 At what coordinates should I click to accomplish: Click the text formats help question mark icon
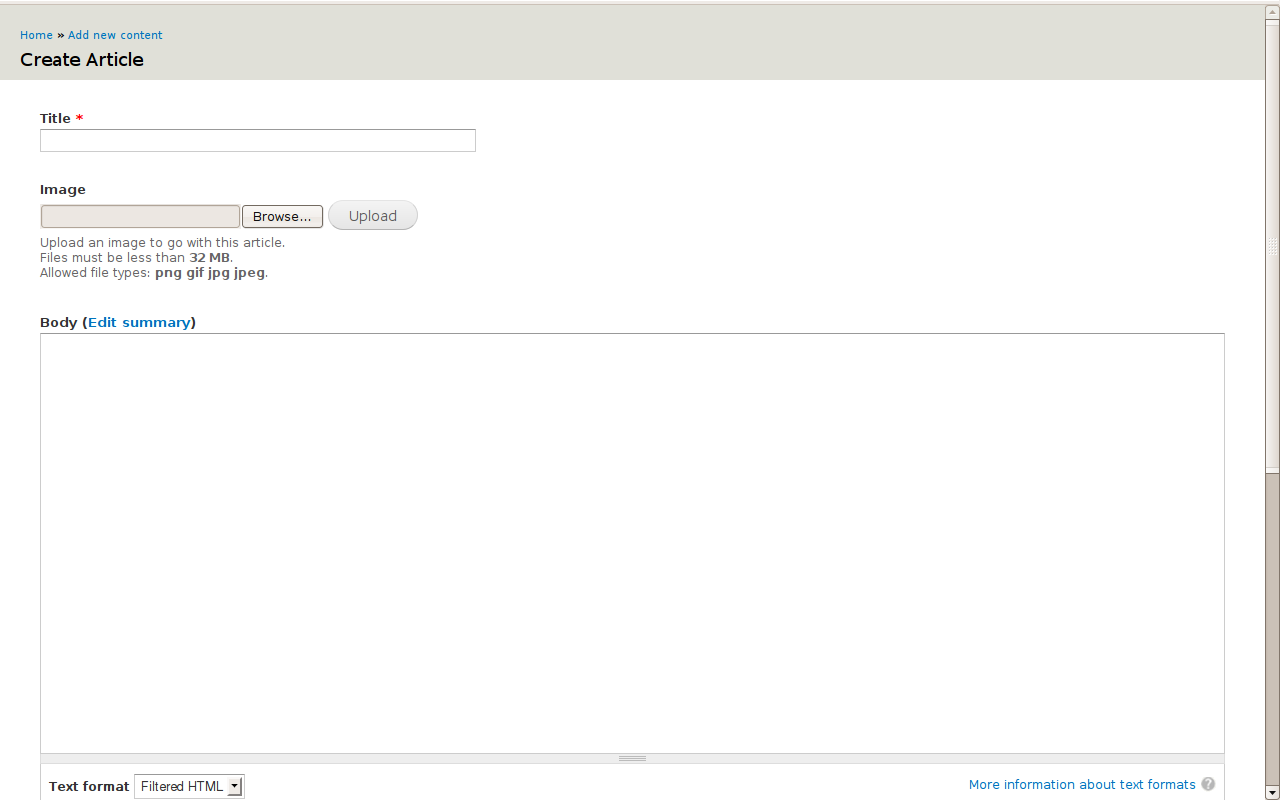1208,784
